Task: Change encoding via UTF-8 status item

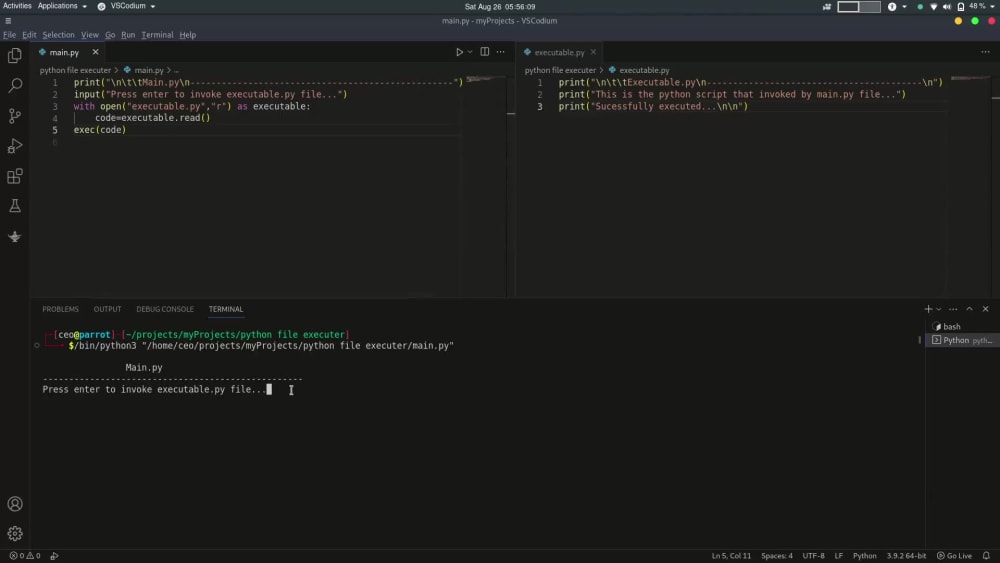Action: 813,555
